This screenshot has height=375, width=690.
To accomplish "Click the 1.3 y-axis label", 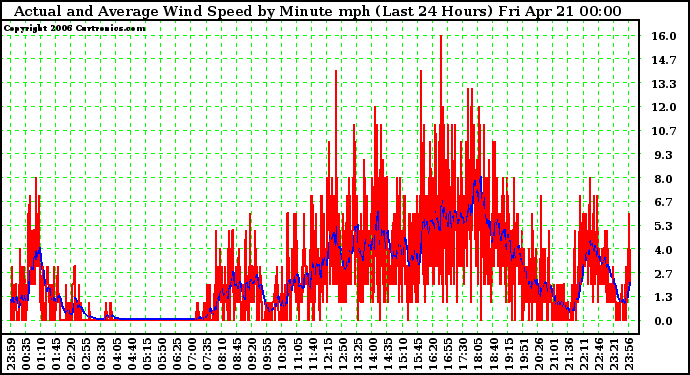I will (x=664, y=297).
